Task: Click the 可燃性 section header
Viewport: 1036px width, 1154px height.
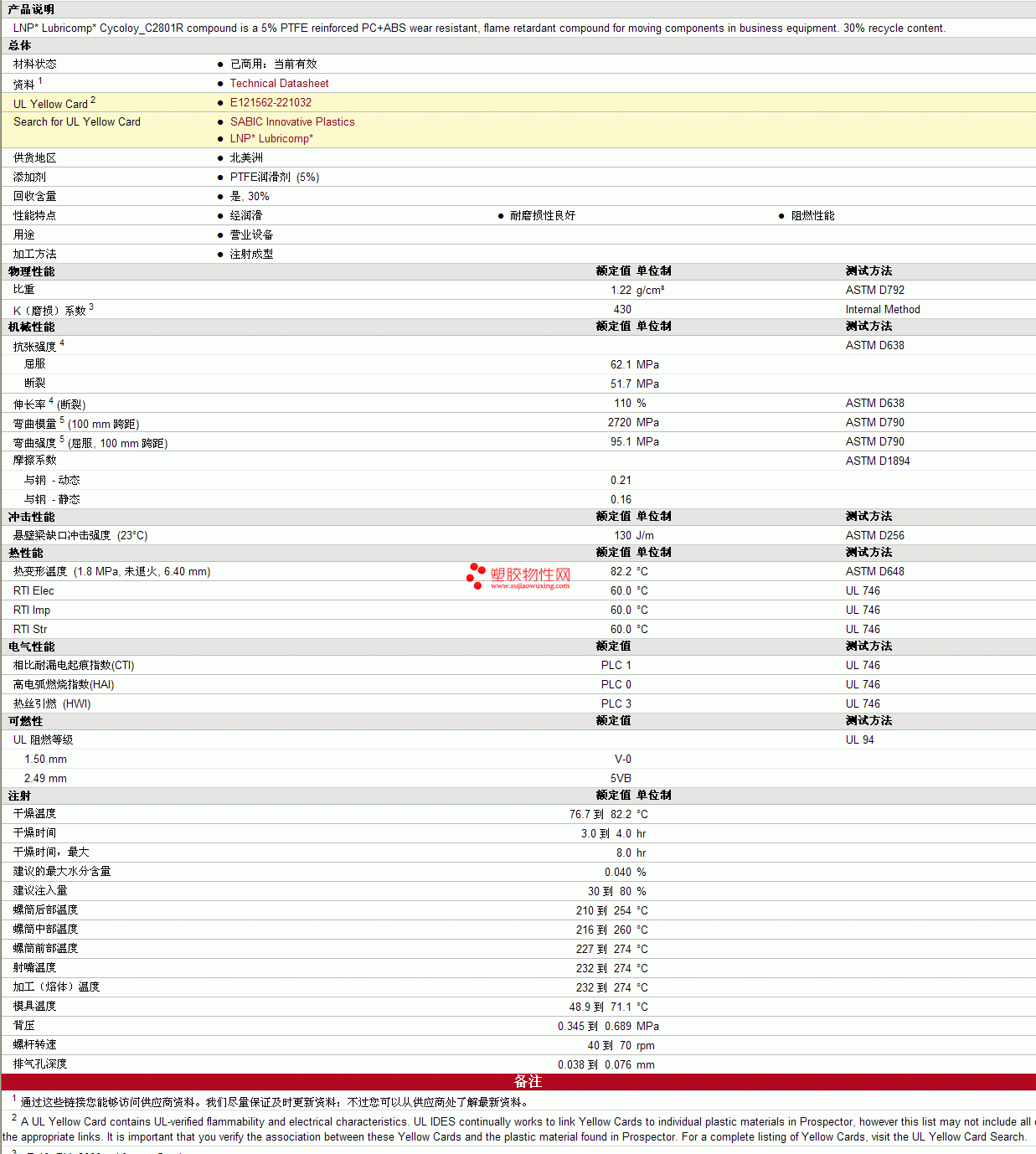Action: tap(26, 721)
